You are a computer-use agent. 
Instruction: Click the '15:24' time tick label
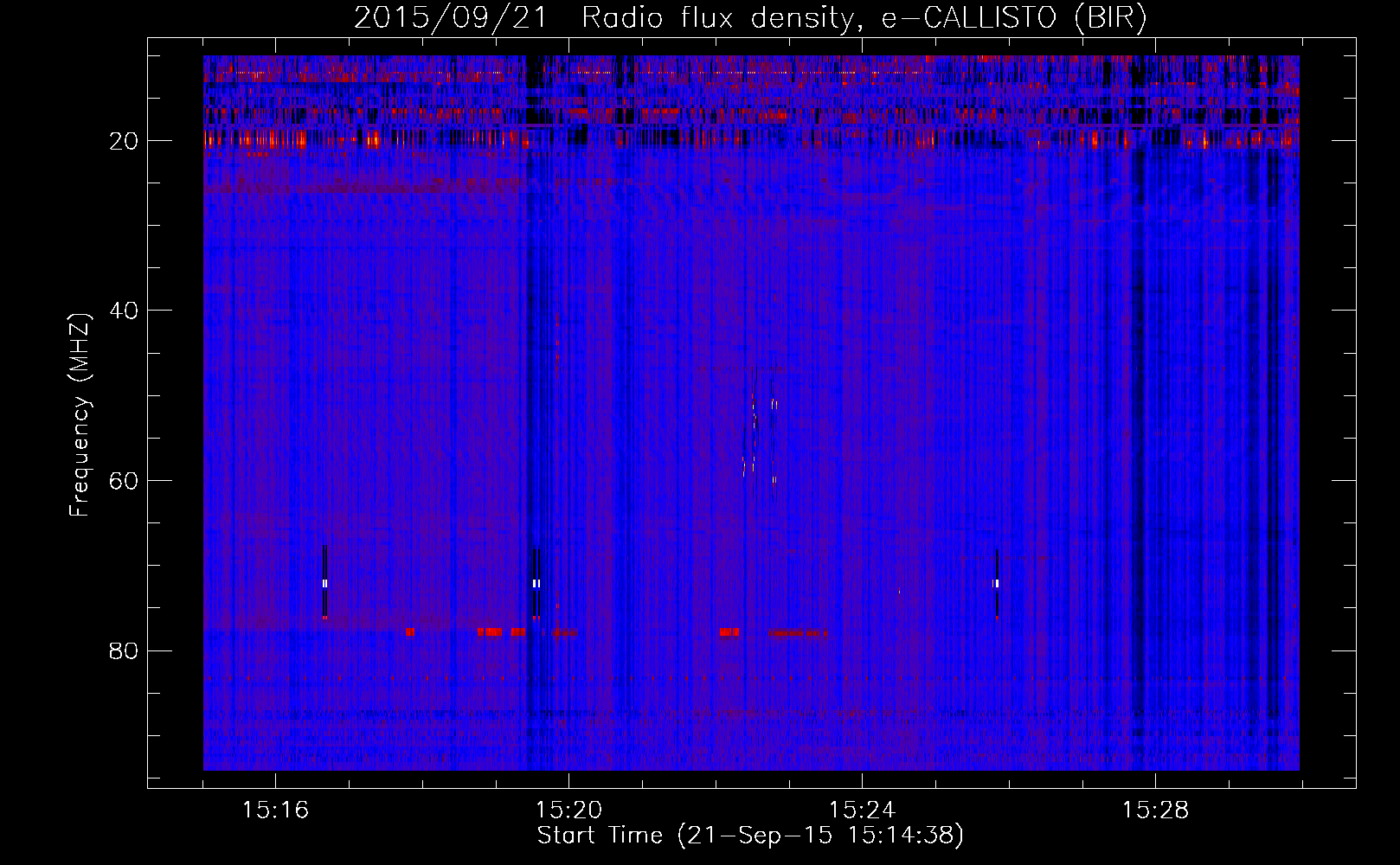tap(862, 810)
